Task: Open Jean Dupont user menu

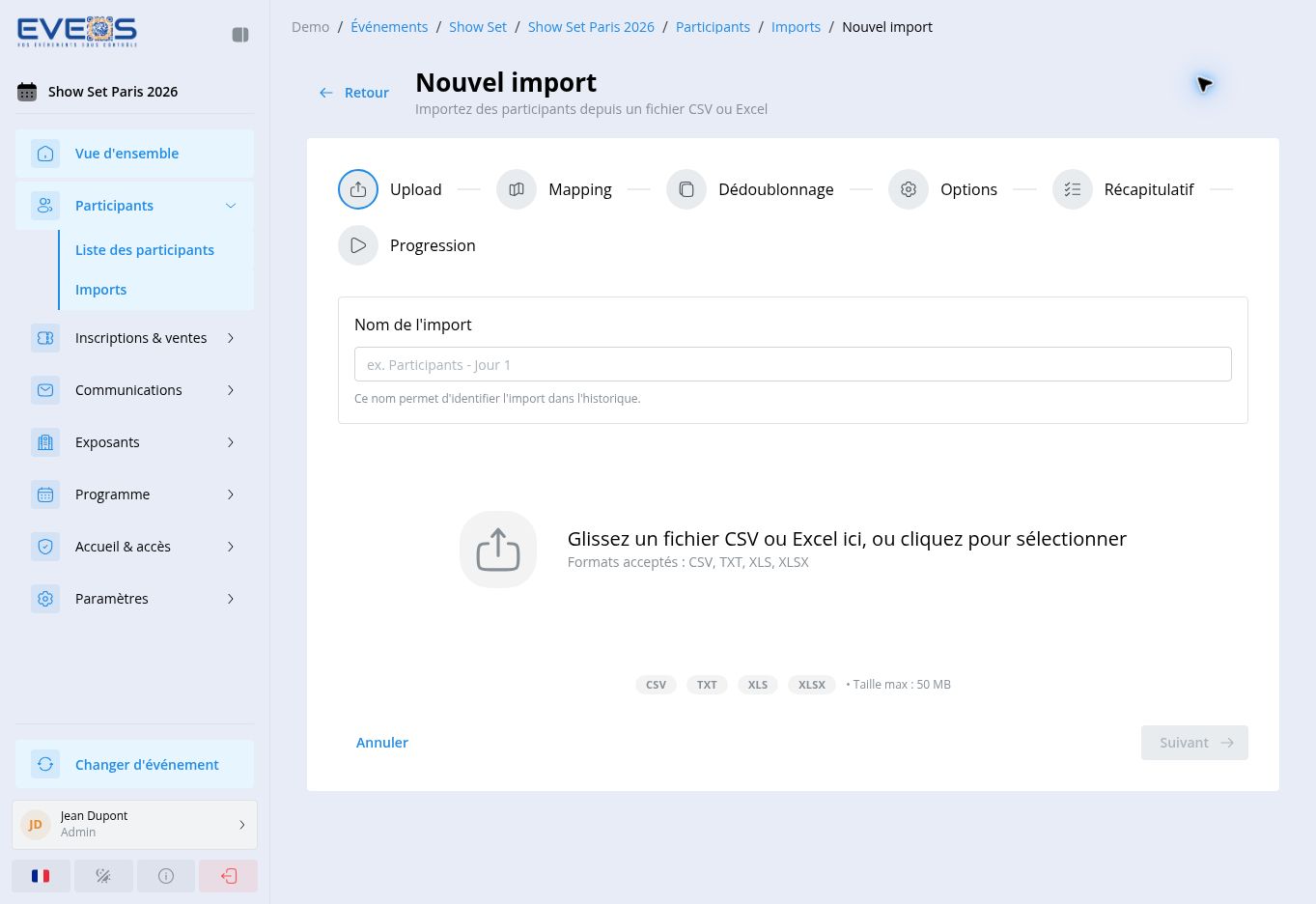Action: [x=134, y=824]
